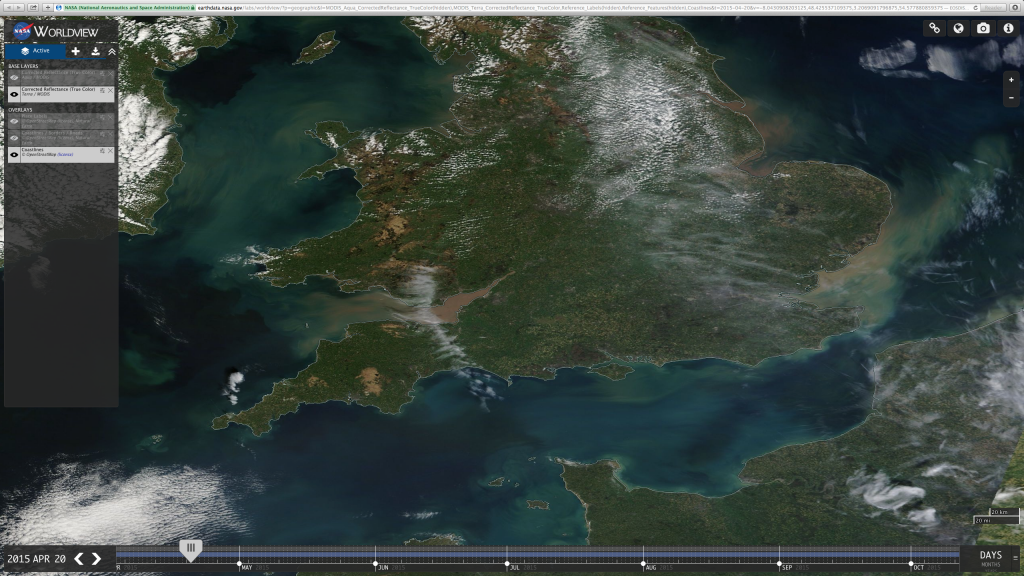The image size is (1024, 576).
Task: Click the browser add bookmark plus button
Action: click(48, 8)
